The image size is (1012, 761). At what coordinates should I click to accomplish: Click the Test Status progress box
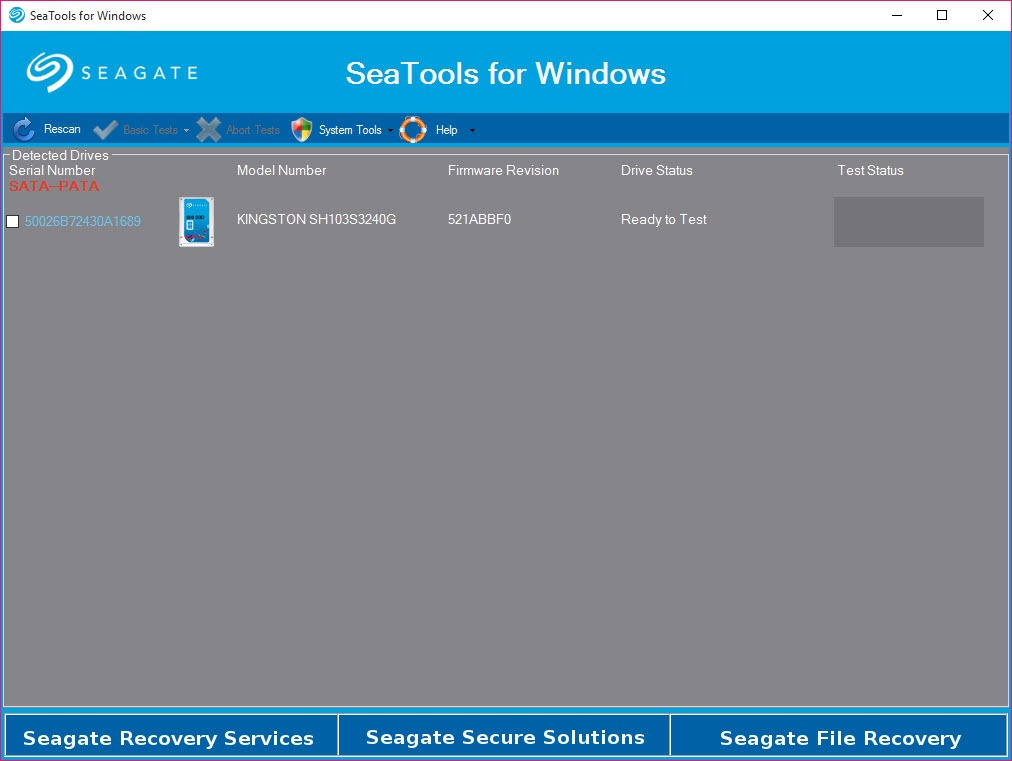(909, 221)
